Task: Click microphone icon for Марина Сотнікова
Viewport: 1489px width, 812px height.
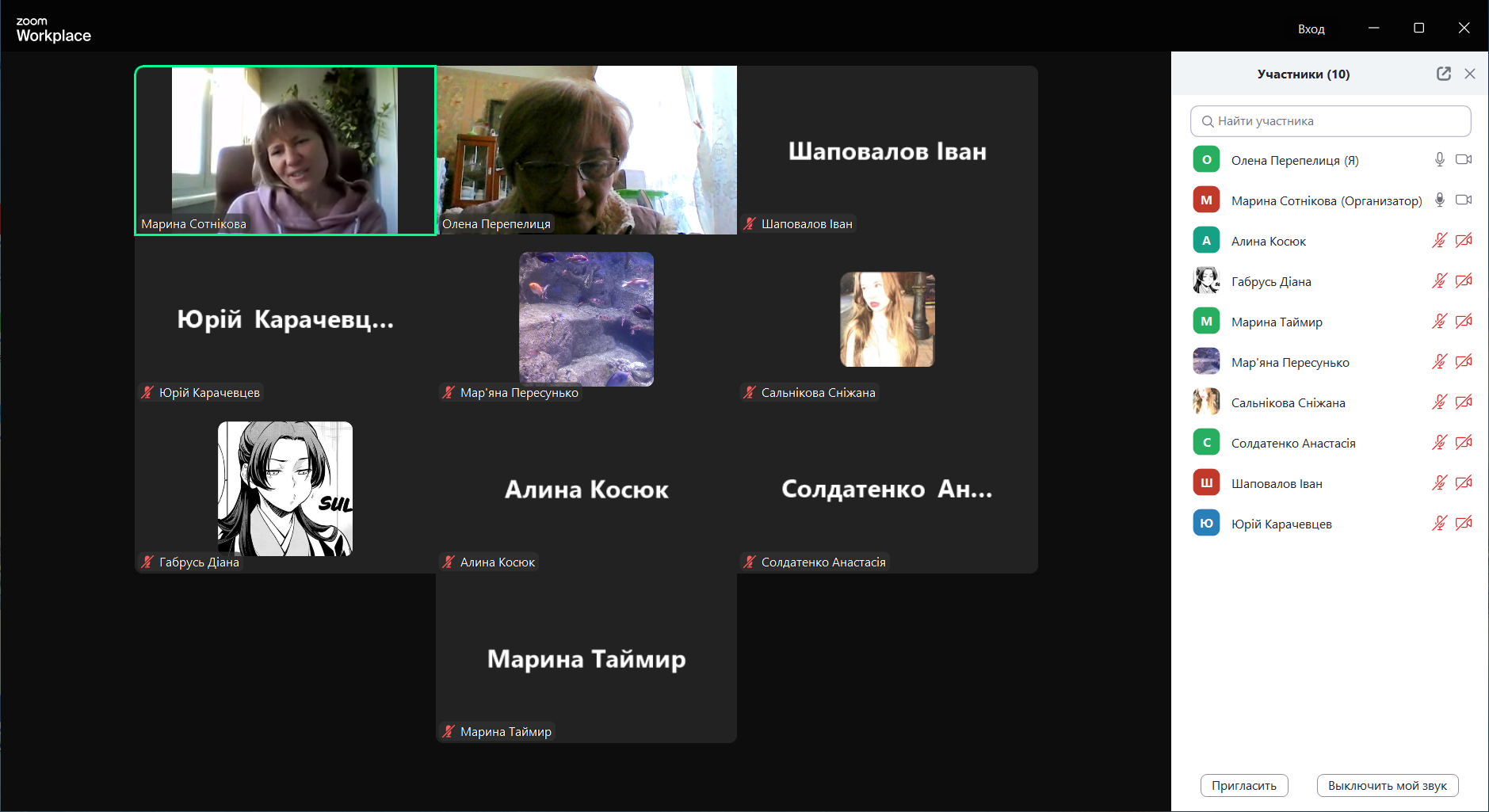Action: pyautogui.click(x=1440, y=200)
